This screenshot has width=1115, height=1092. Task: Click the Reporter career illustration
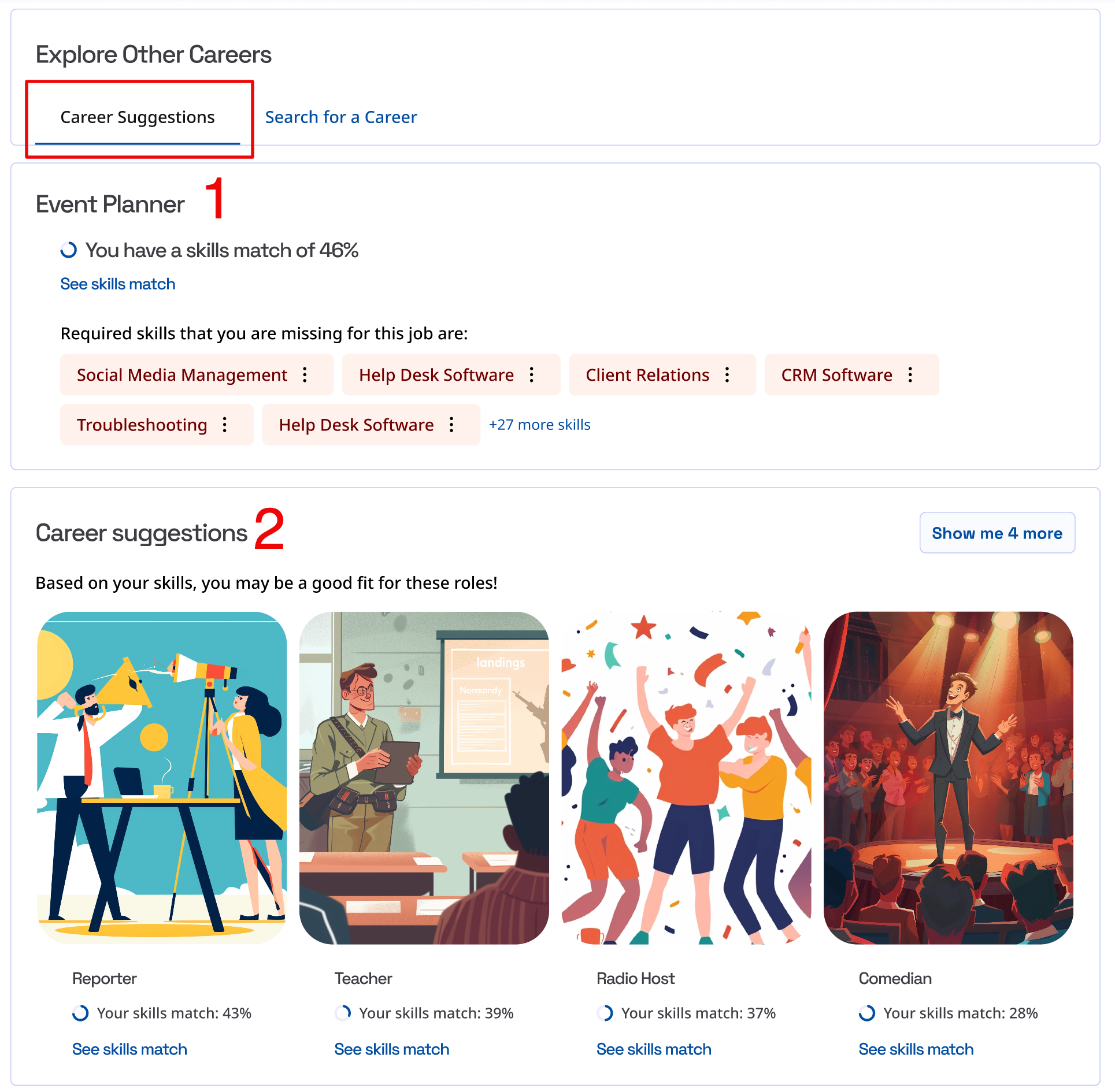[162, 777]
